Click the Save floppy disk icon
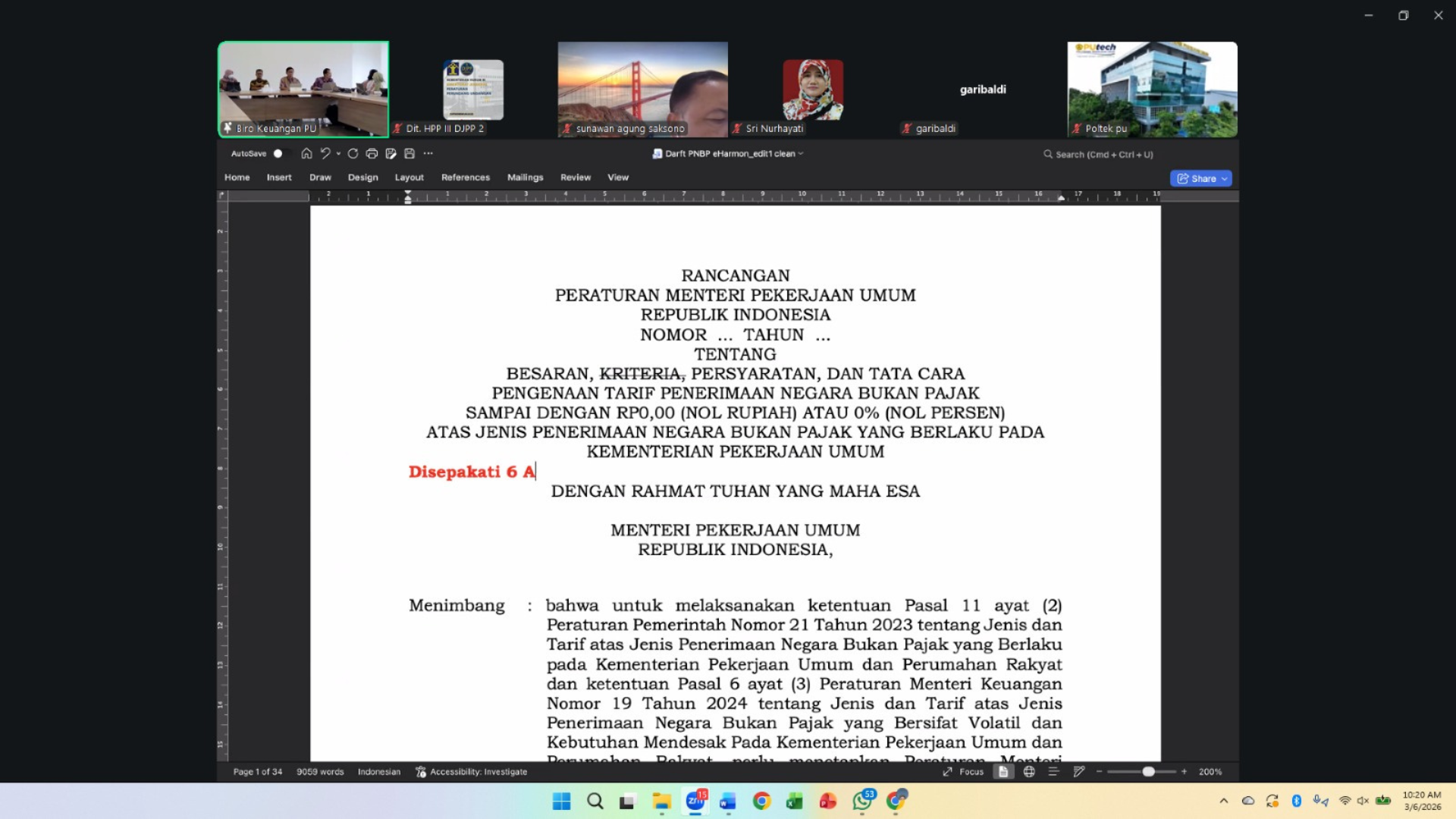Screen dimensions: 1456x819 coord(409,154)
